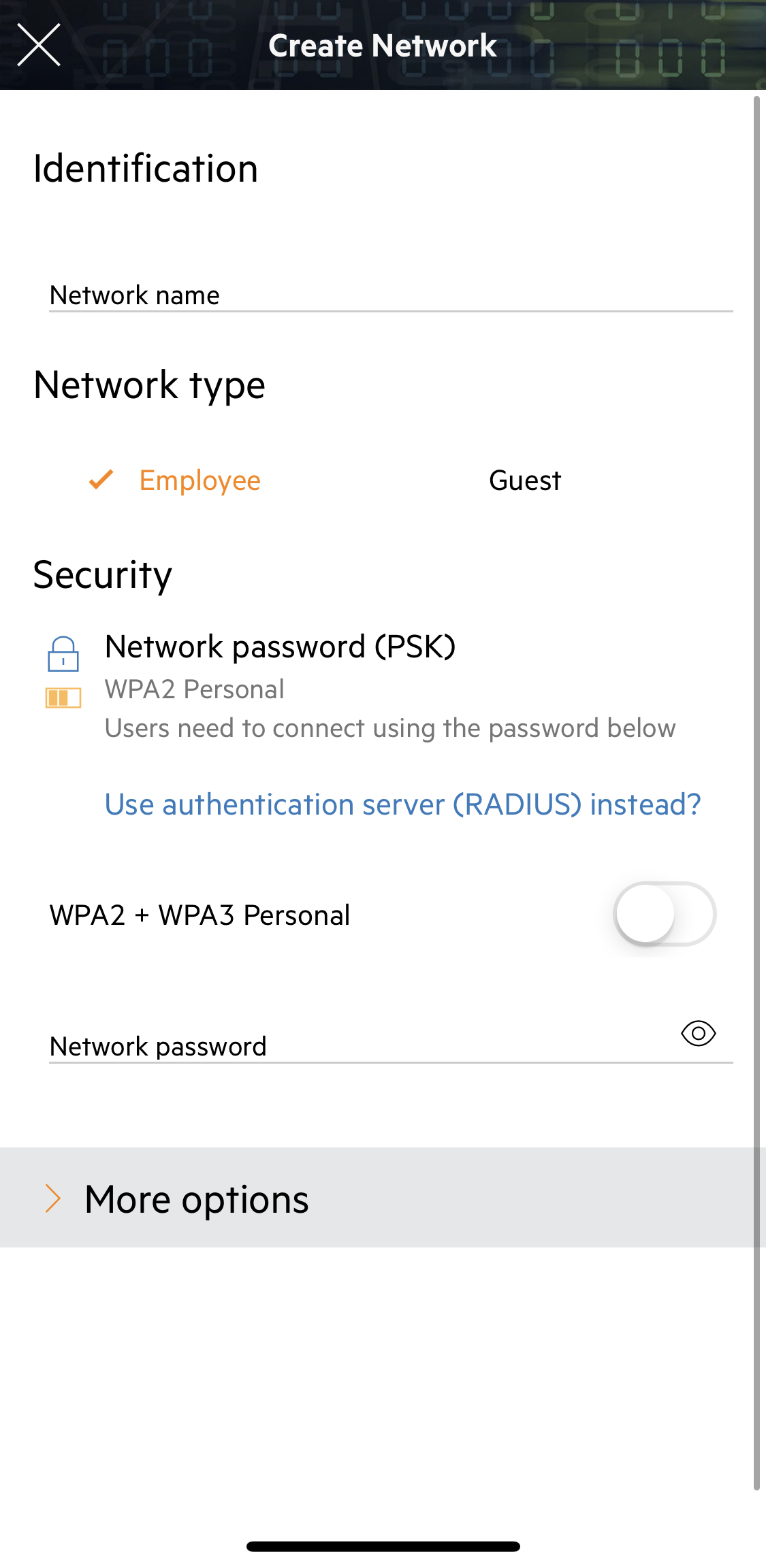
Task: Focus the Network name field
Action: click(x=390, y=295)
